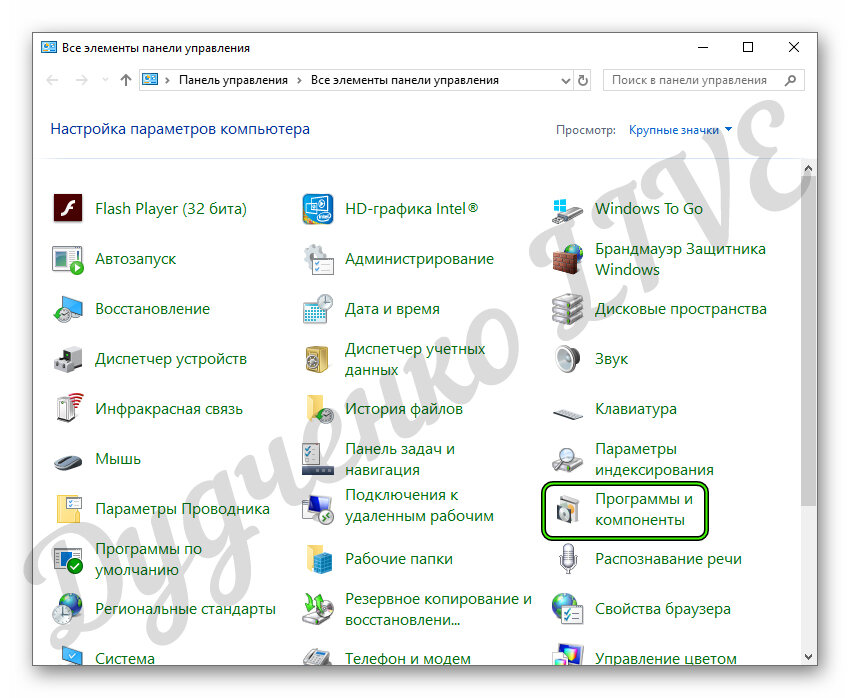
Task: Go forward with the Forward arrow
Action: (81, 80)
